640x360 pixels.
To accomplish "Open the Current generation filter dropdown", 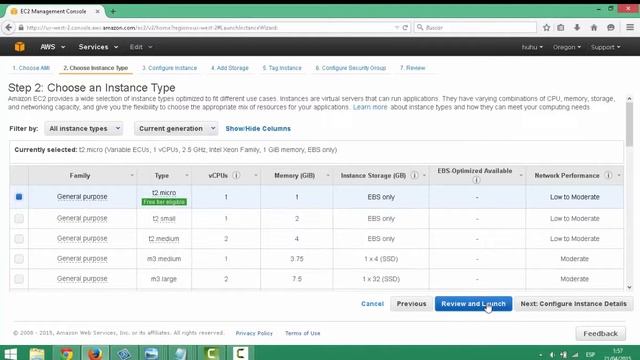I will tap(176, 129).
